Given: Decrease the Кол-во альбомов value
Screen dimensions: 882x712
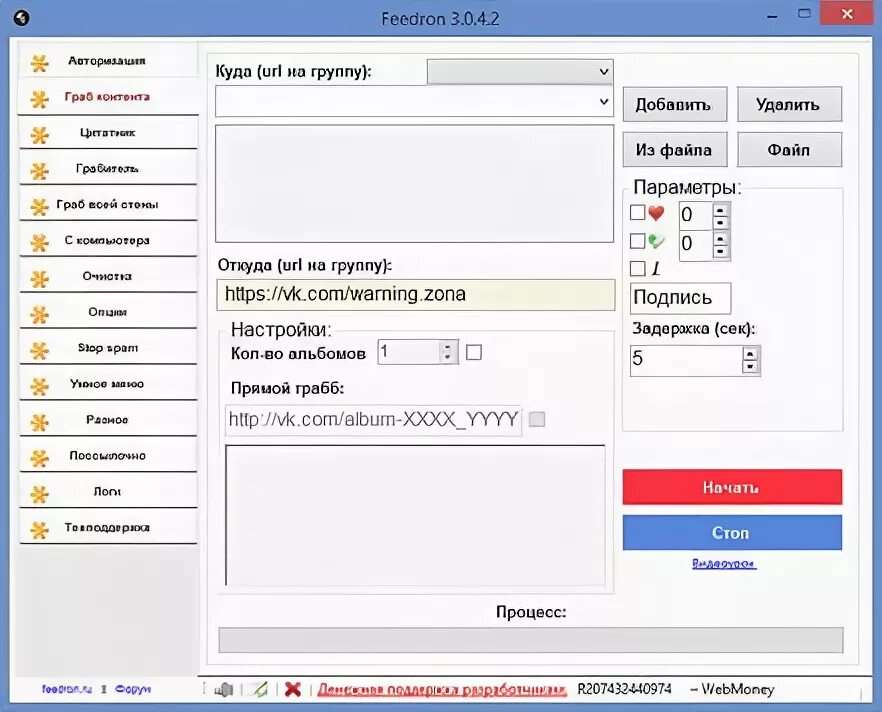Looking at the screenshot, I should 448,358.
